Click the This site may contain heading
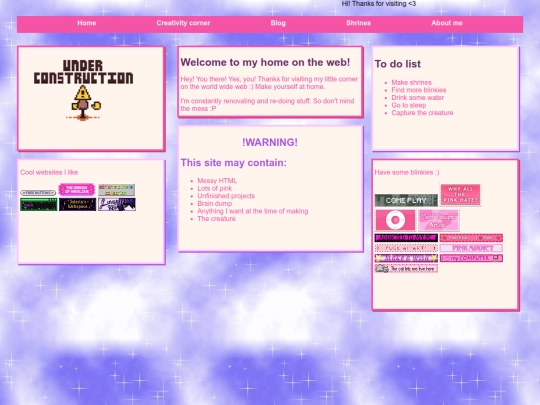The height and width of the screenshot is (405, 540). [x=233, y=163]
